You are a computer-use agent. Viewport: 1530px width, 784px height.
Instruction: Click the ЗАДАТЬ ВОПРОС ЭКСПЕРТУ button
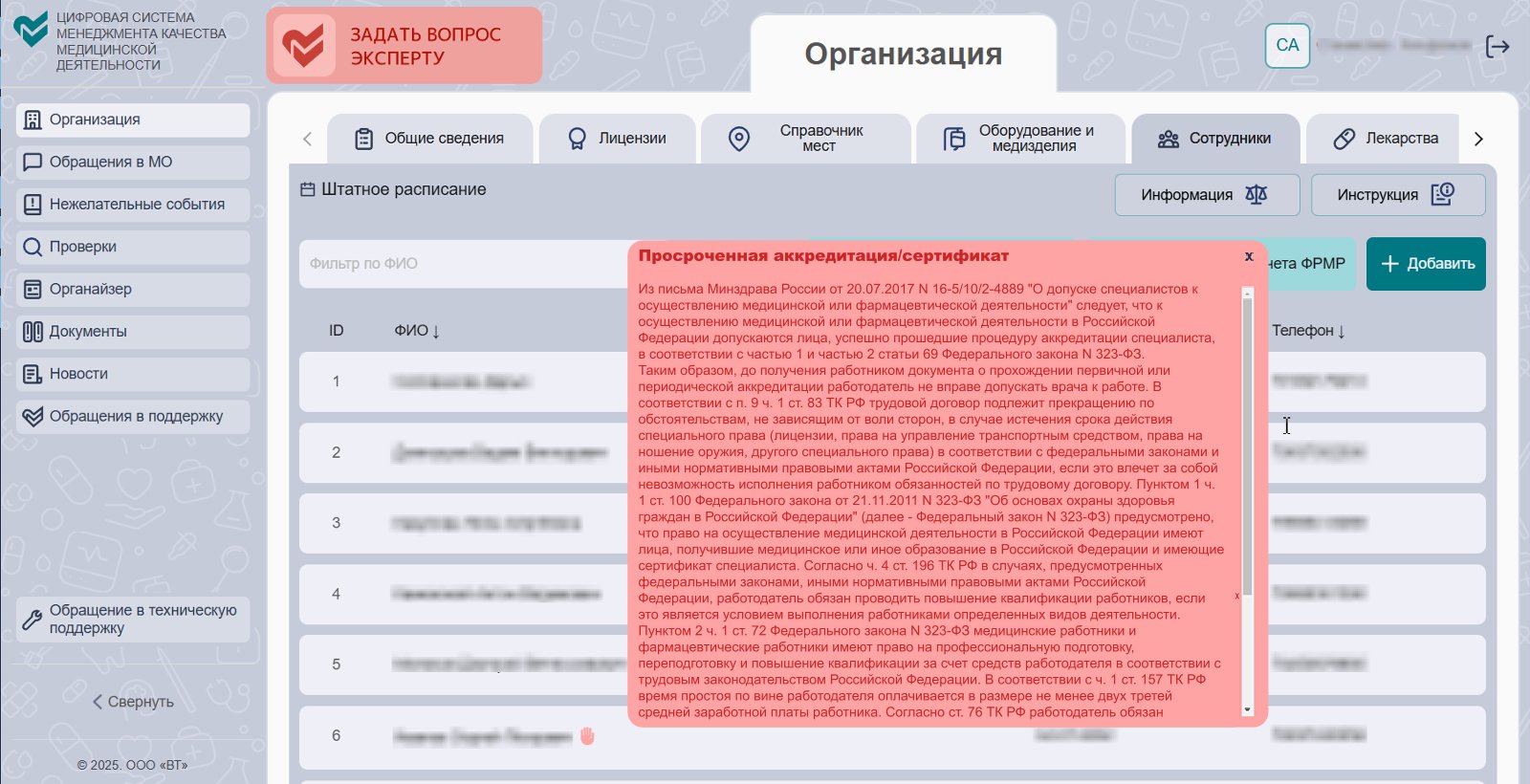pos(404,46)
